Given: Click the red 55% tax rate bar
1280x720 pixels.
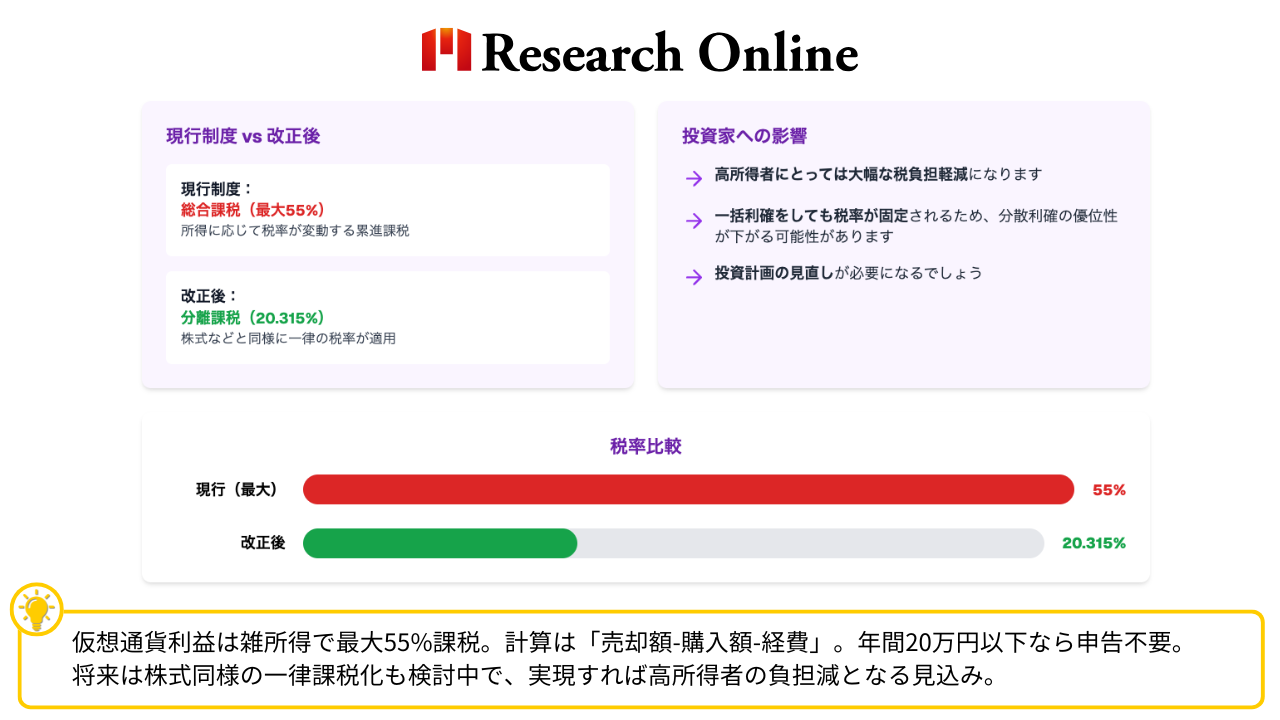Looking at the screenshot, I should [x=689, y=490].
